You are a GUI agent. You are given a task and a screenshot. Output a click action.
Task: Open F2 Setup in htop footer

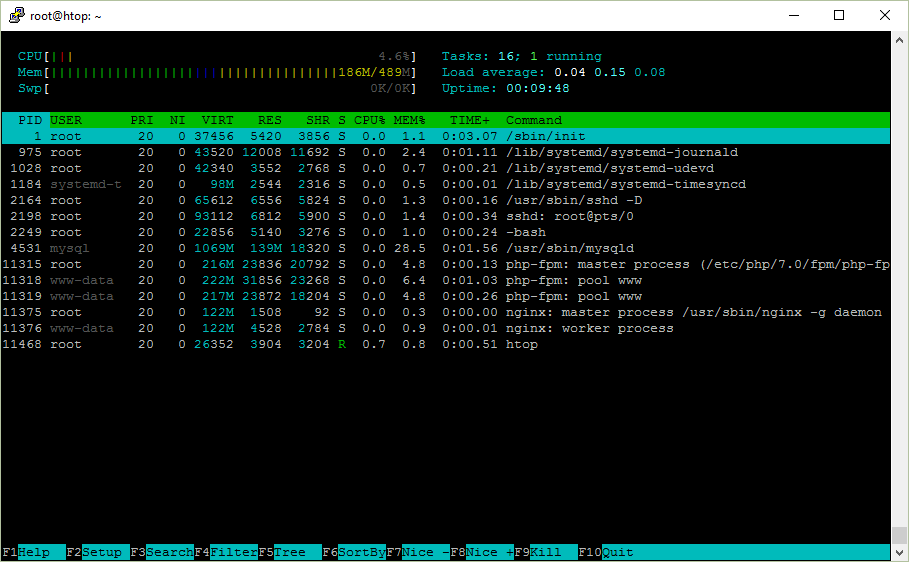pos(102,552)
